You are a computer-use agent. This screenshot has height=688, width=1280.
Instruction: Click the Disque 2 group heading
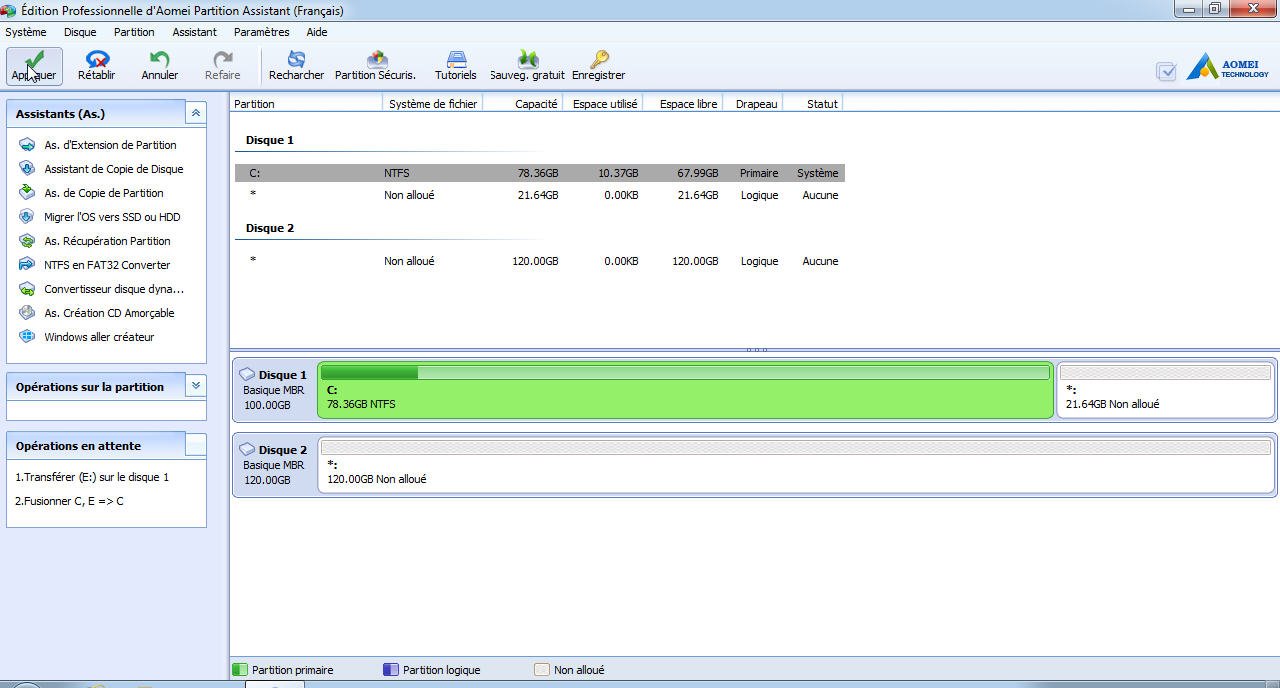click(x=270, y=228)
